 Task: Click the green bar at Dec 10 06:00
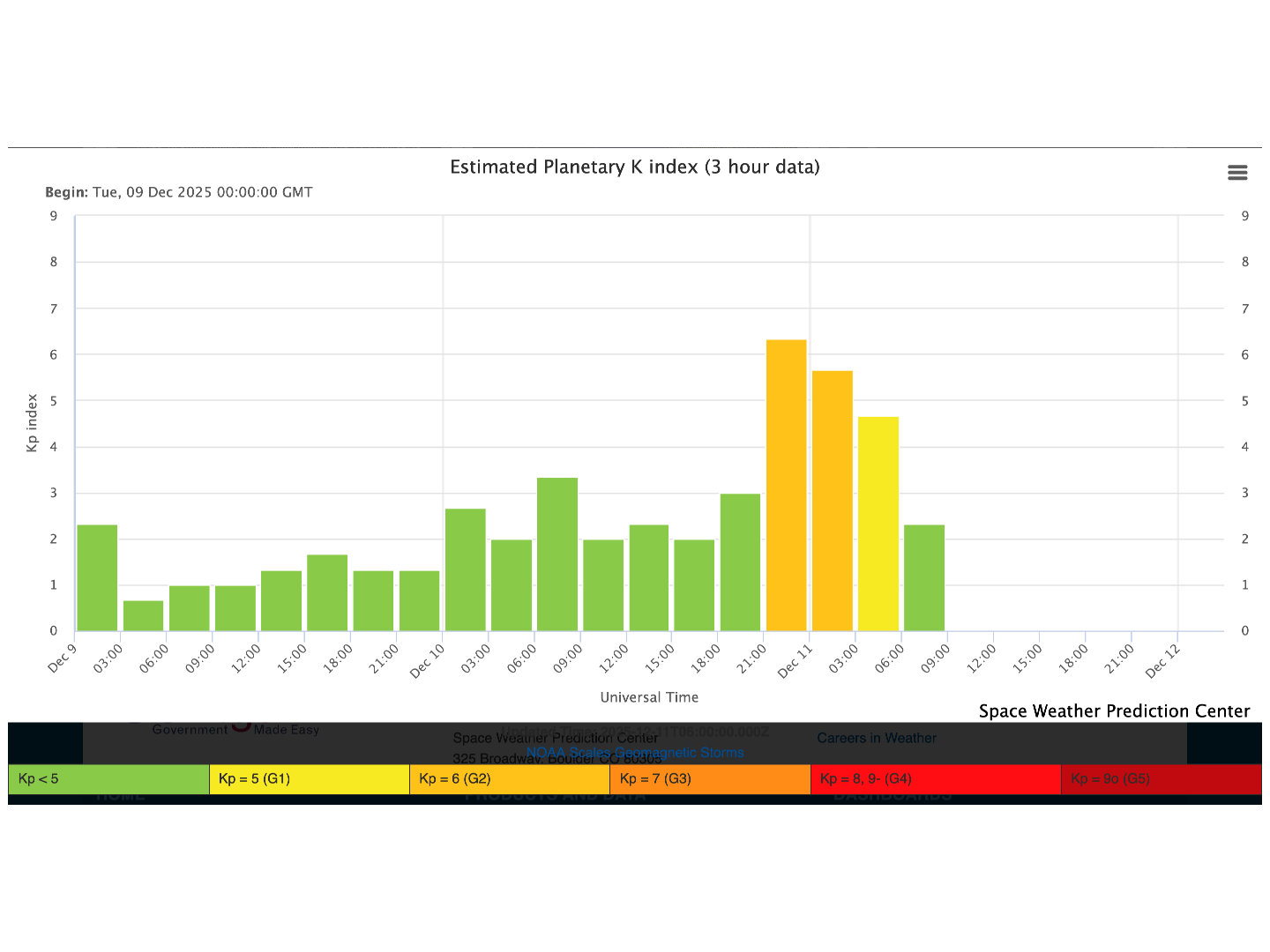tap(557, 554)
